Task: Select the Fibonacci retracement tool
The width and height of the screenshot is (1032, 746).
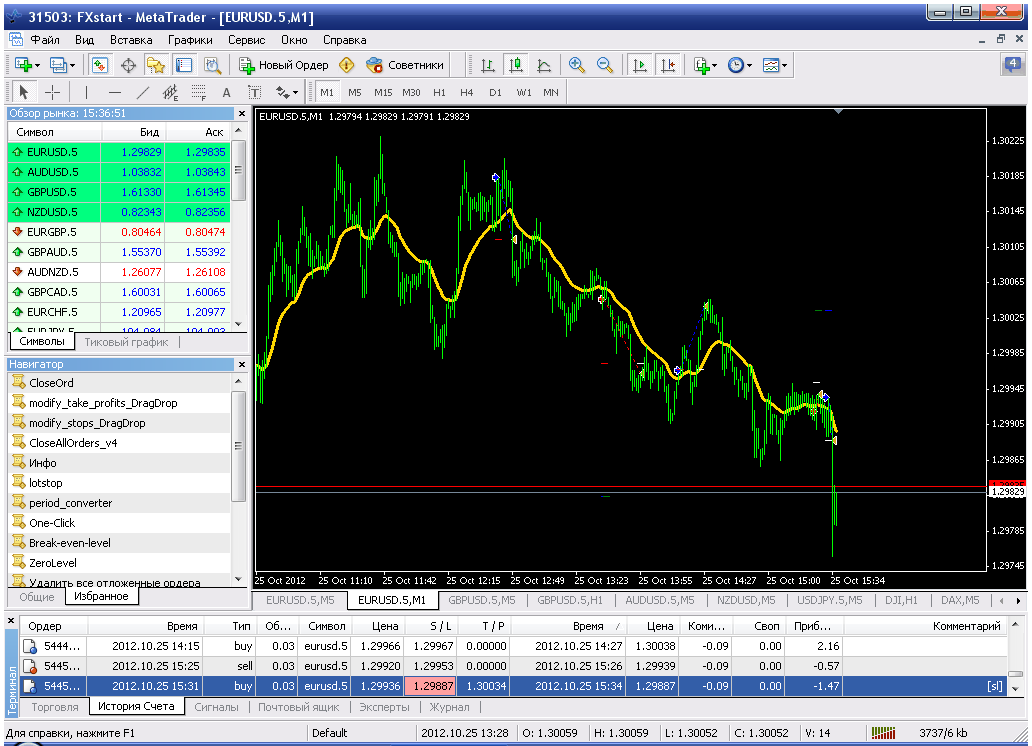Action: [199, 93]
